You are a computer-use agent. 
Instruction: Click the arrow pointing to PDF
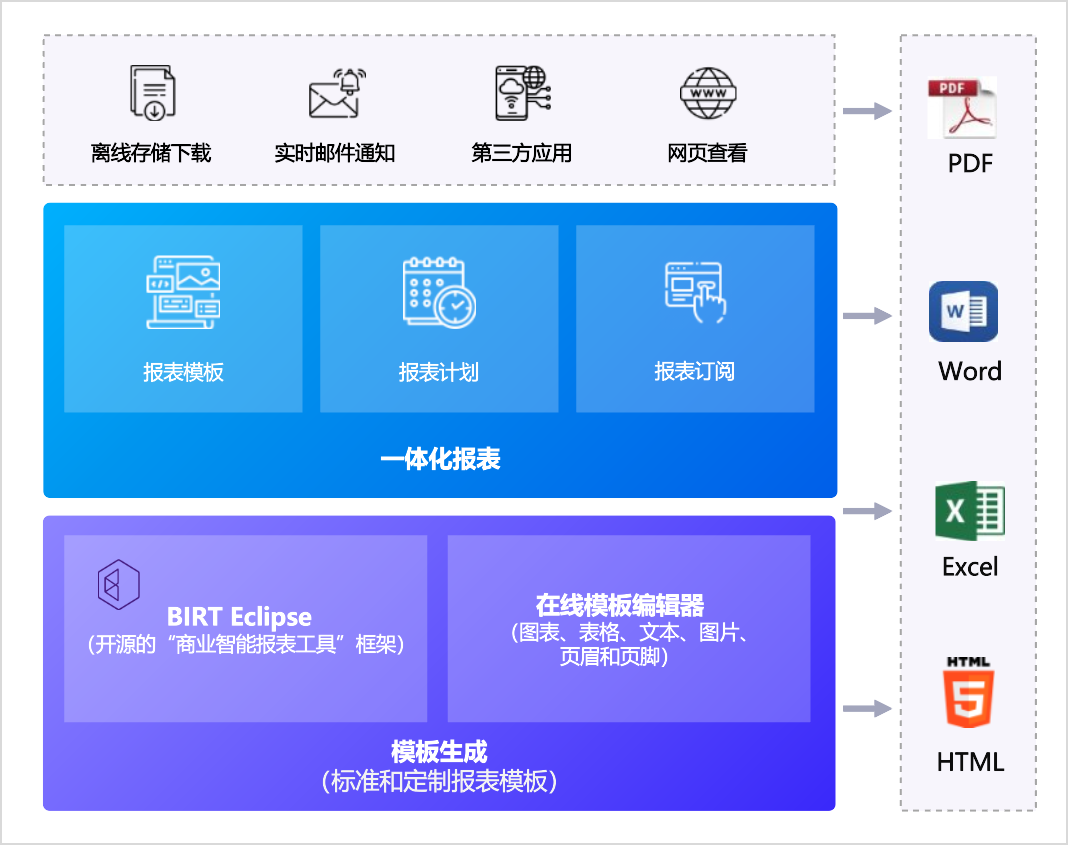(x=866, y=110)
